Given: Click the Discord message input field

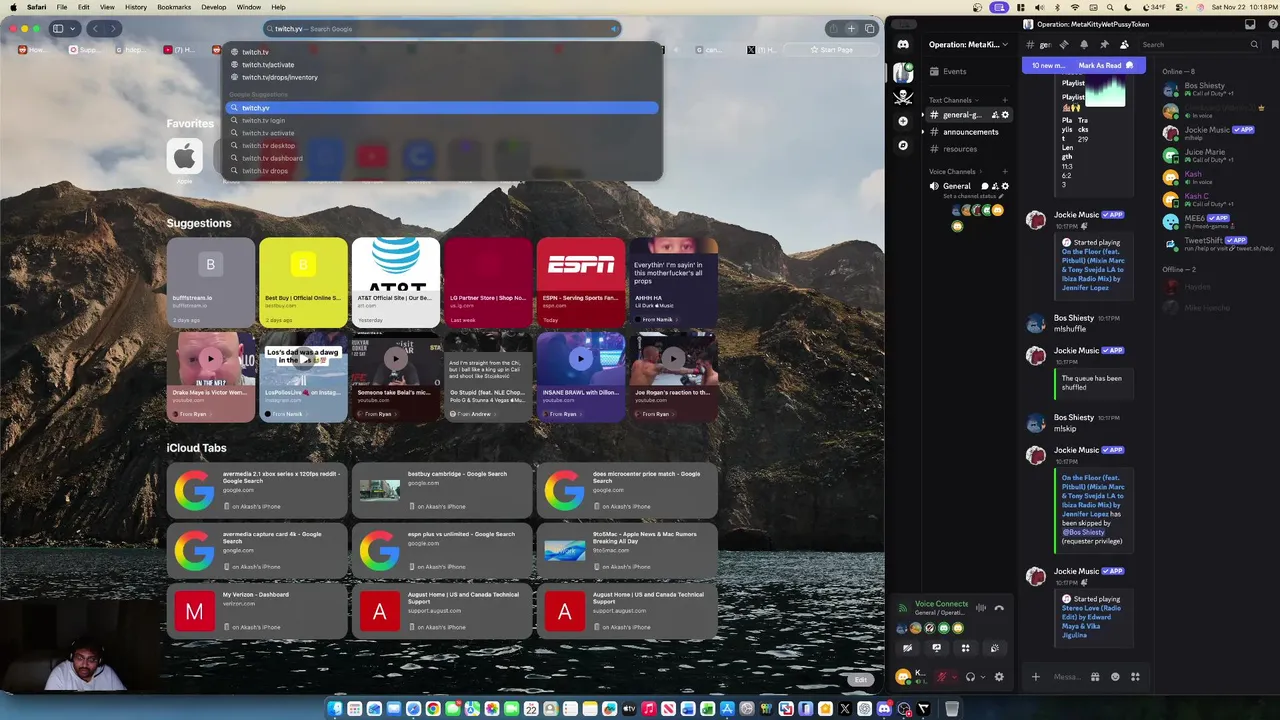Looking at the screenshot, I should (1066, 677).
